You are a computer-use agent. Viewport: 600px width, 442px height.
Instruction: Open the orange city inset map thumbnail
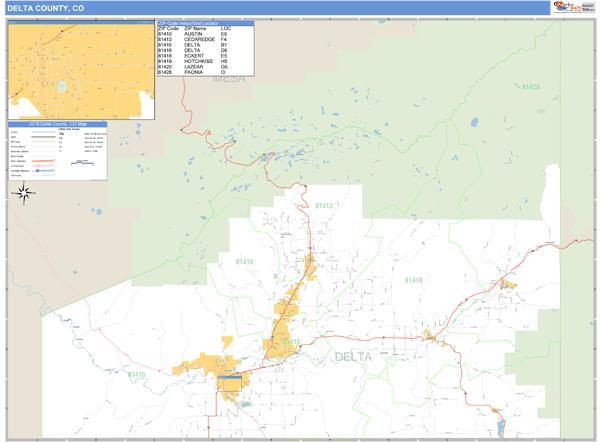pos(81,70)
